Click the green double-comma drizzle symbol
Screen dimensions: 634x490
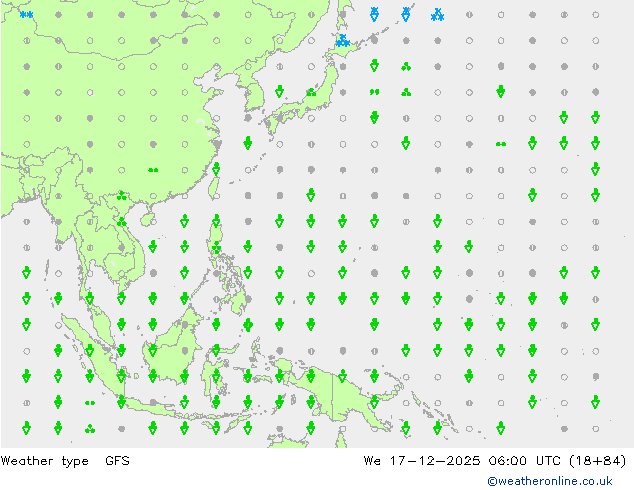pyautogui.click(x=374, y=92)
